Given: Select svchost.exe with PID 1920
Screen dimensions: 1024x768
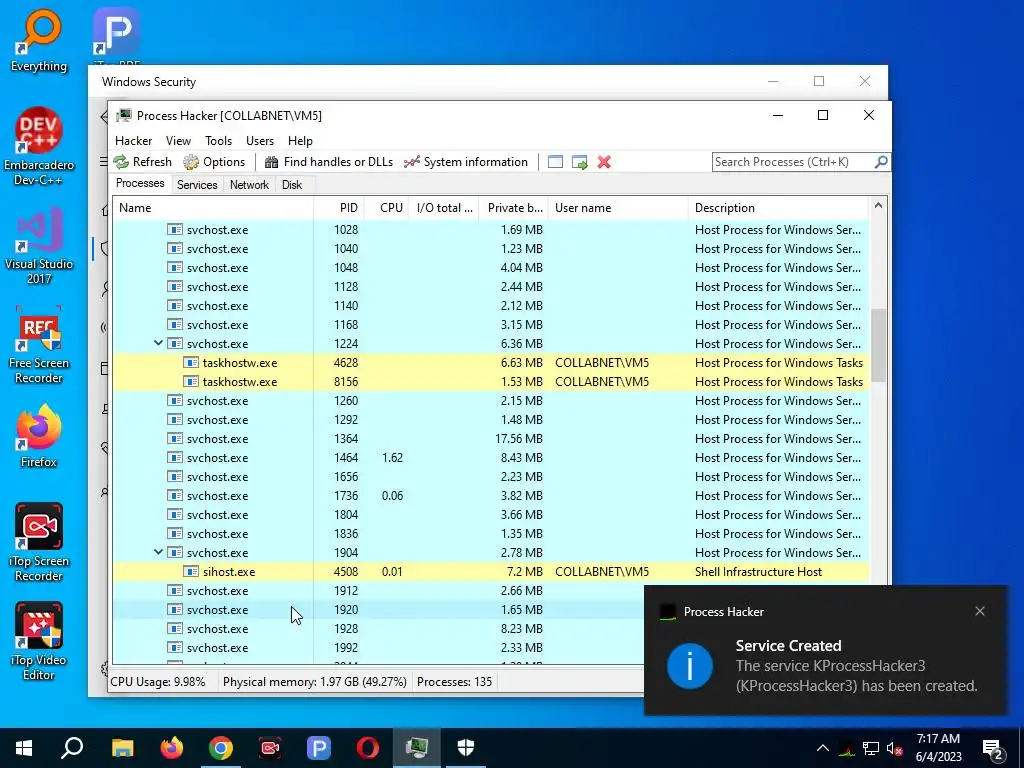Looking at the screenshot, I should tap(379, 609).
